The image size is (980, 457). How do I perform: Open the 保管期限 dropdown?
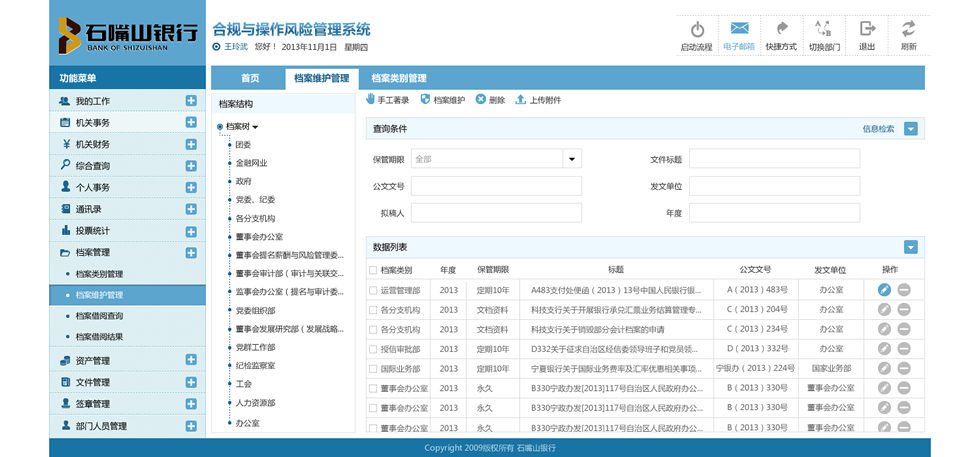(572, 158)
